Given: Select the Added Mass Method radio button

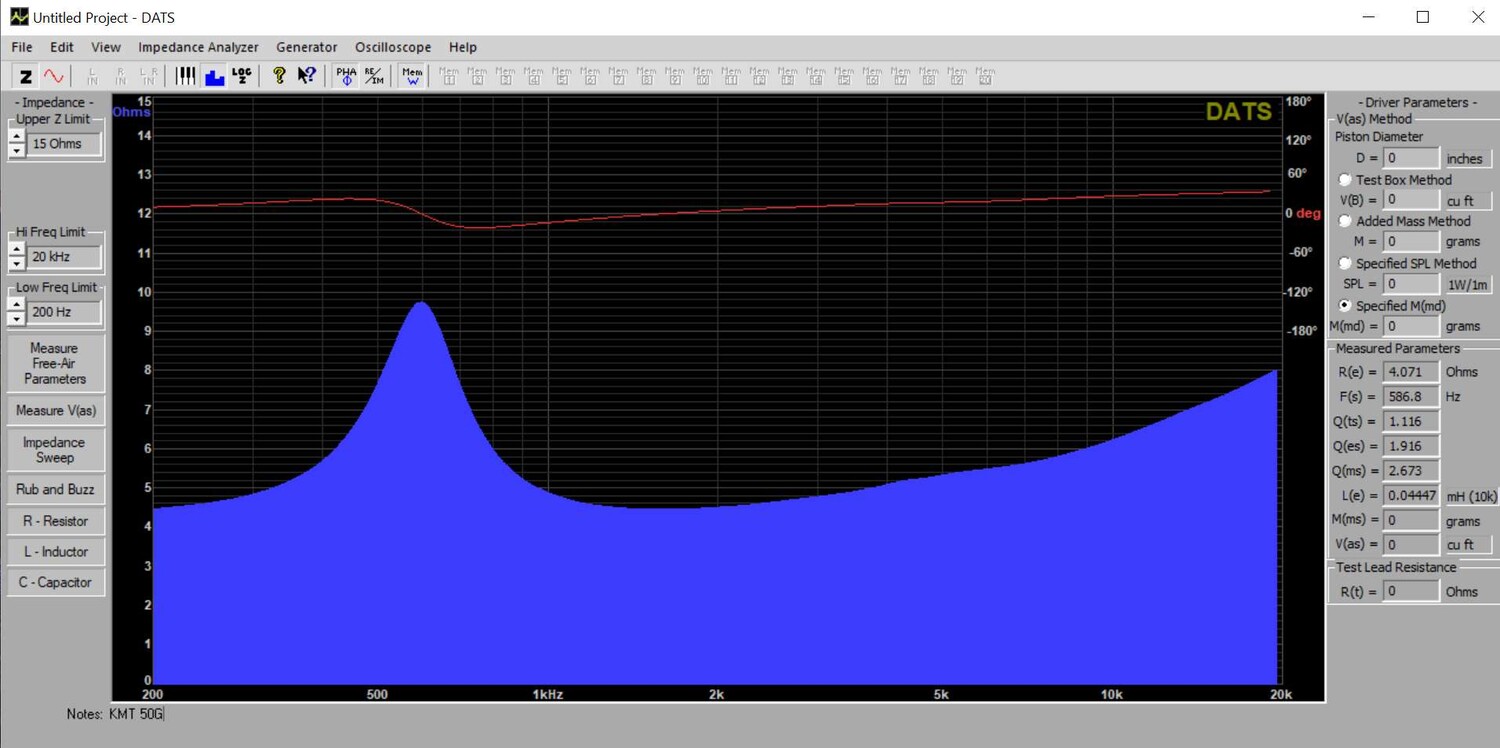Looking at the screenshot, I should click(x=1345, y=221).
